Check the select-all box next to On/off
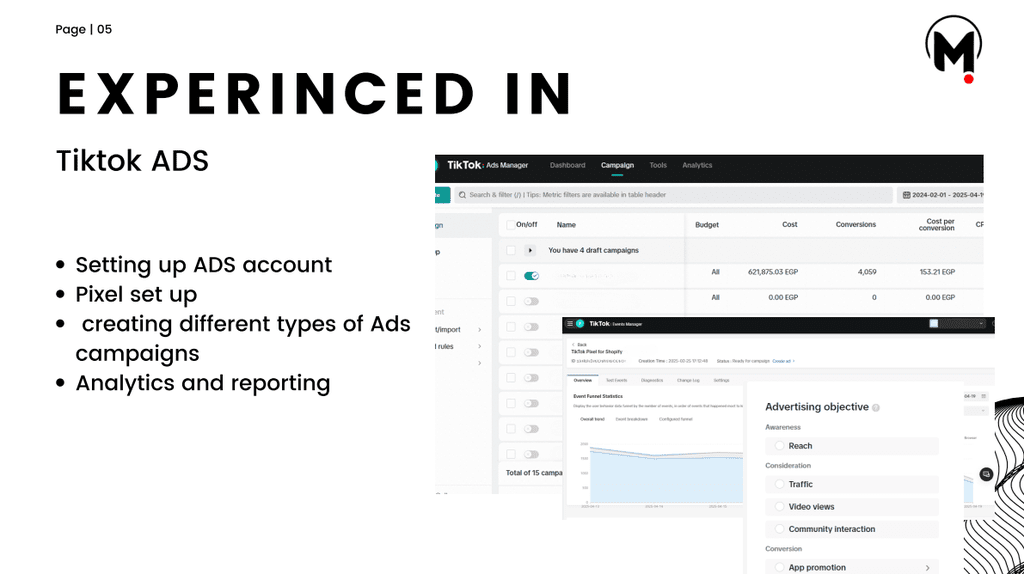Image resolution: width=1024 pixels, height=574 pixels. (x=511, y=225)
